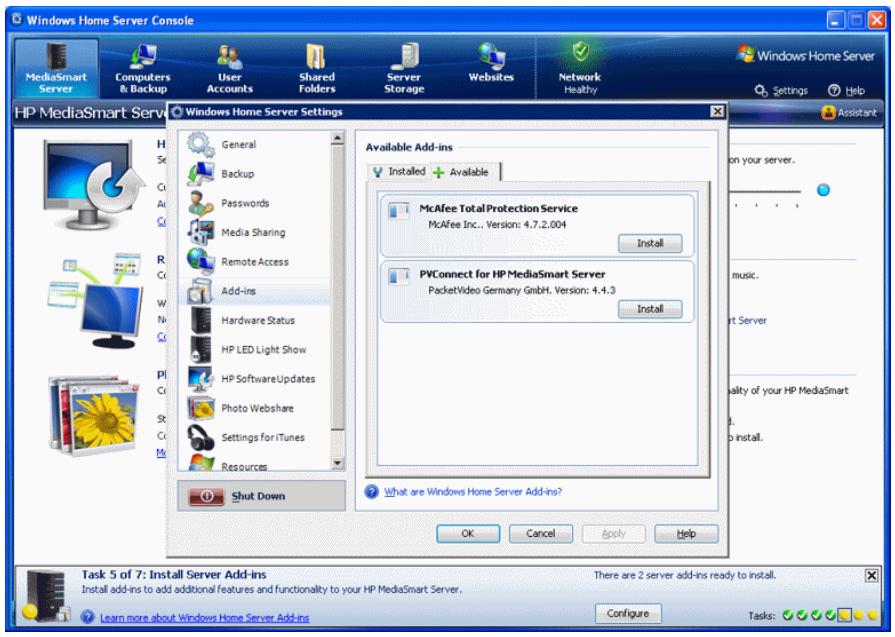This screenshot has width=895, height=637.
Task: Click PVConnect add-in icon
Action: [x=399, y=277]
